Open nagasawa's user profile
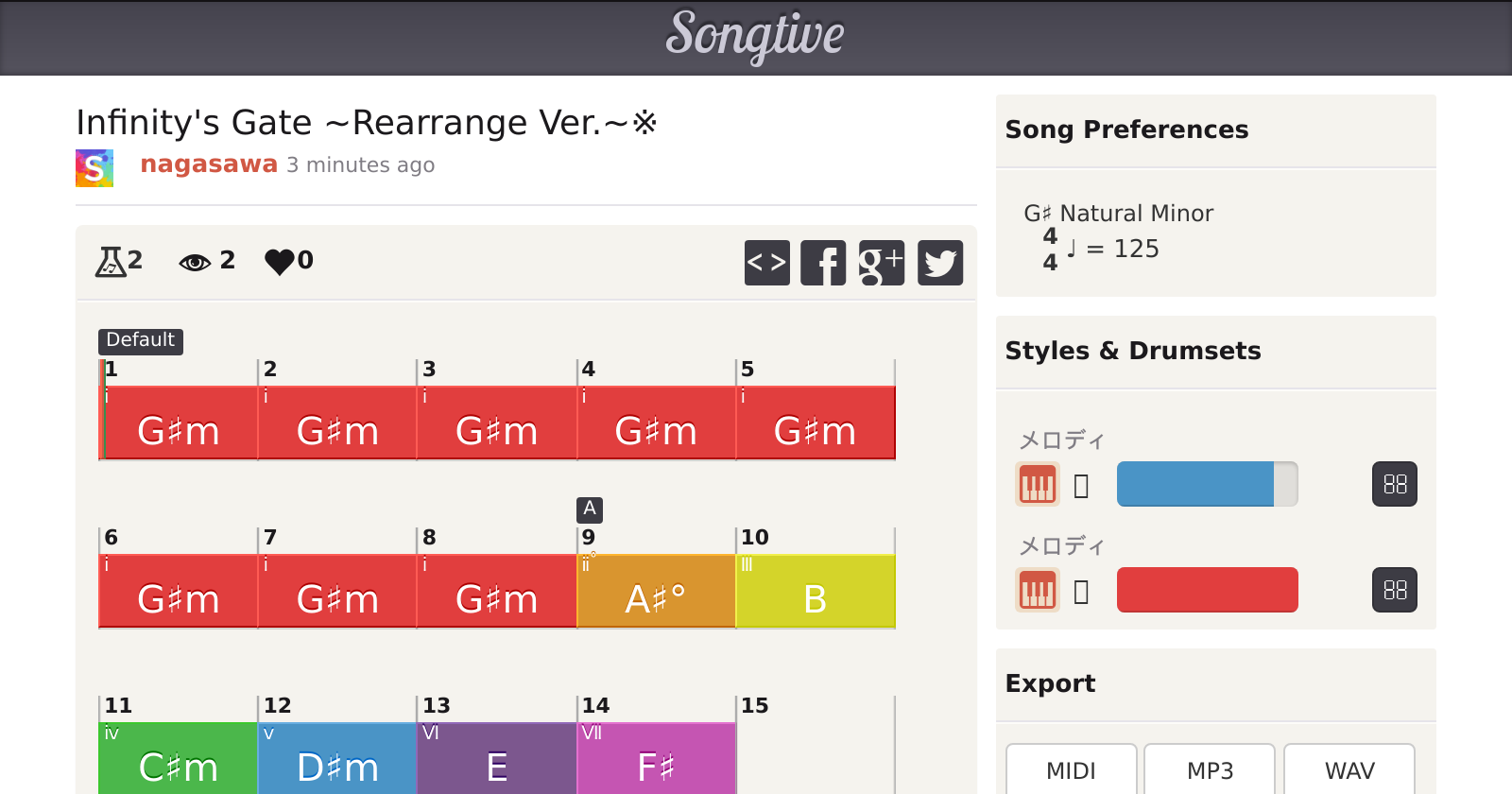 click(209, 164)
